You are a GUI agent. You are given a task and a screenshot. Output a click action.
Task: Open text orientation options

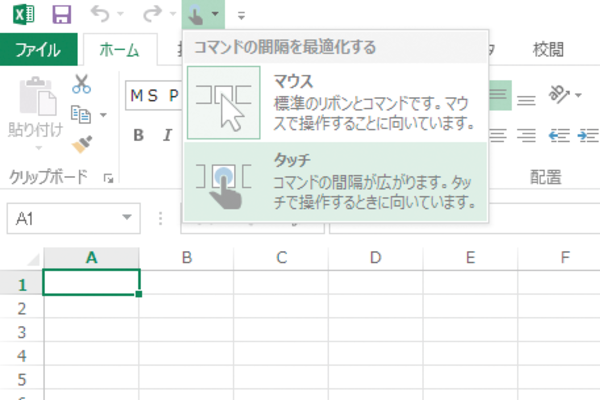[560, 94]
